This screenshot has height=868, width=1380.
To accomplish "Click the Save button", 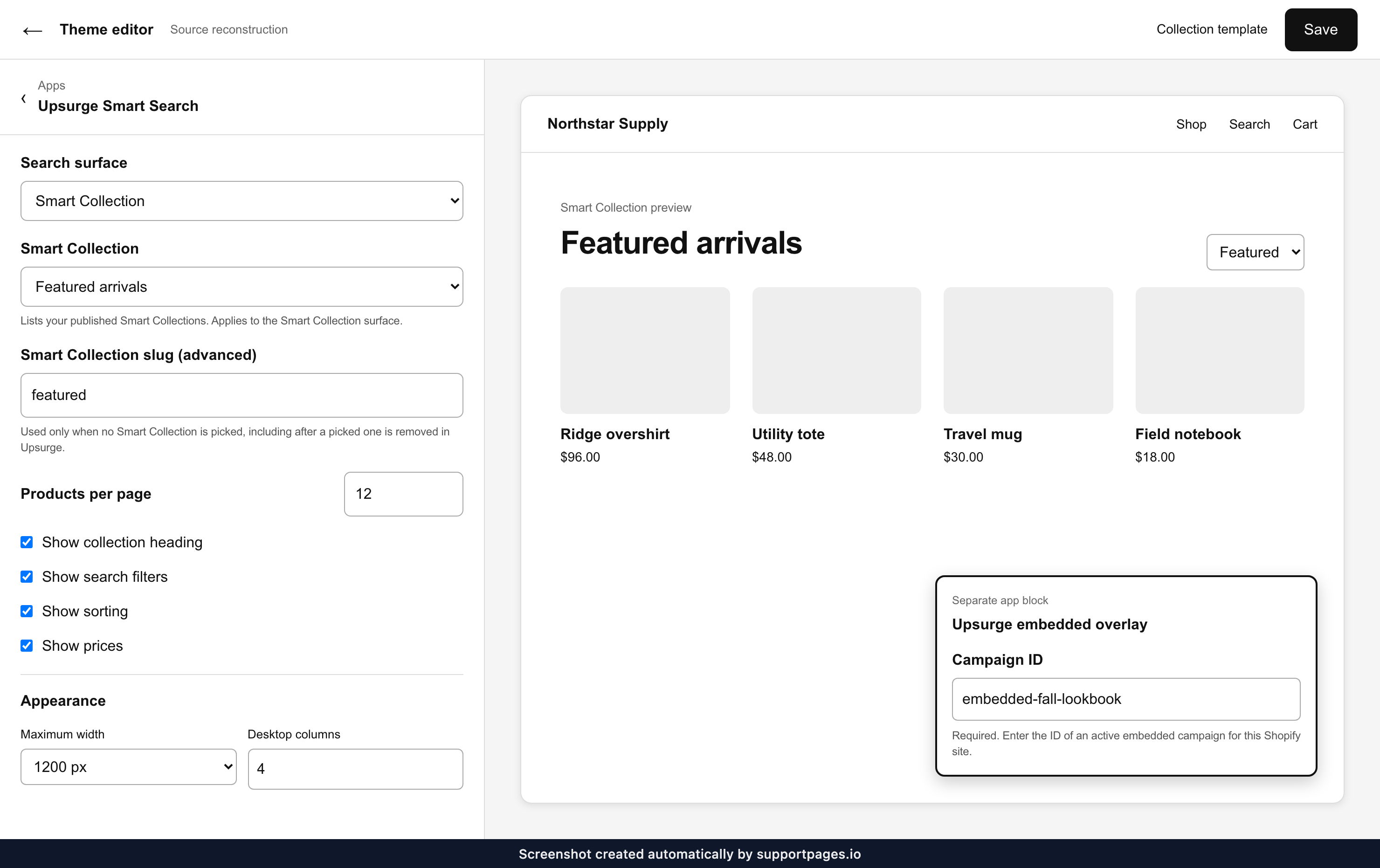I will 1320,29.
